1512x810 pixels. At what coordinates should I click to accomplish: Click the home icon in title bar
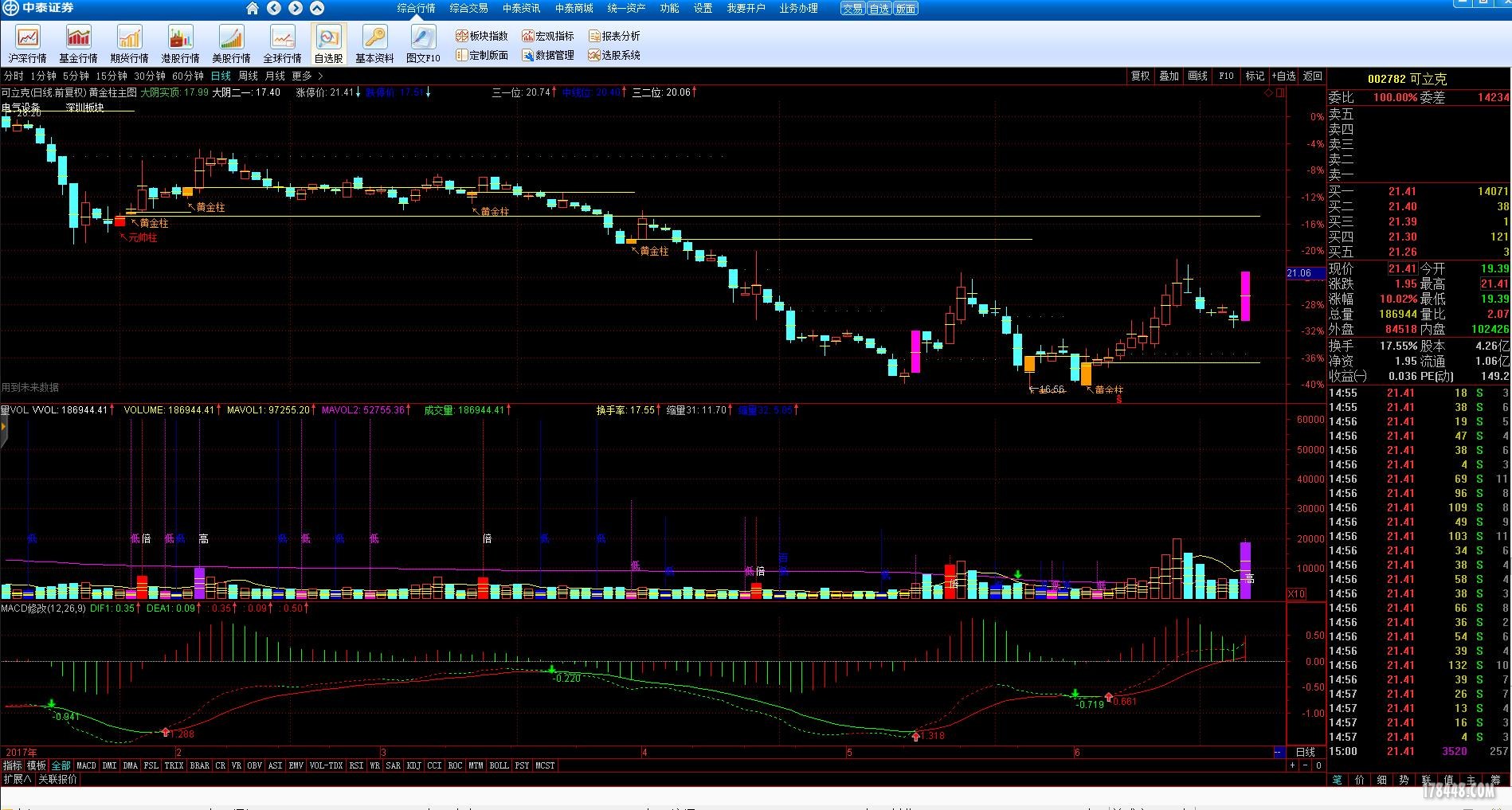coord(253,8)
